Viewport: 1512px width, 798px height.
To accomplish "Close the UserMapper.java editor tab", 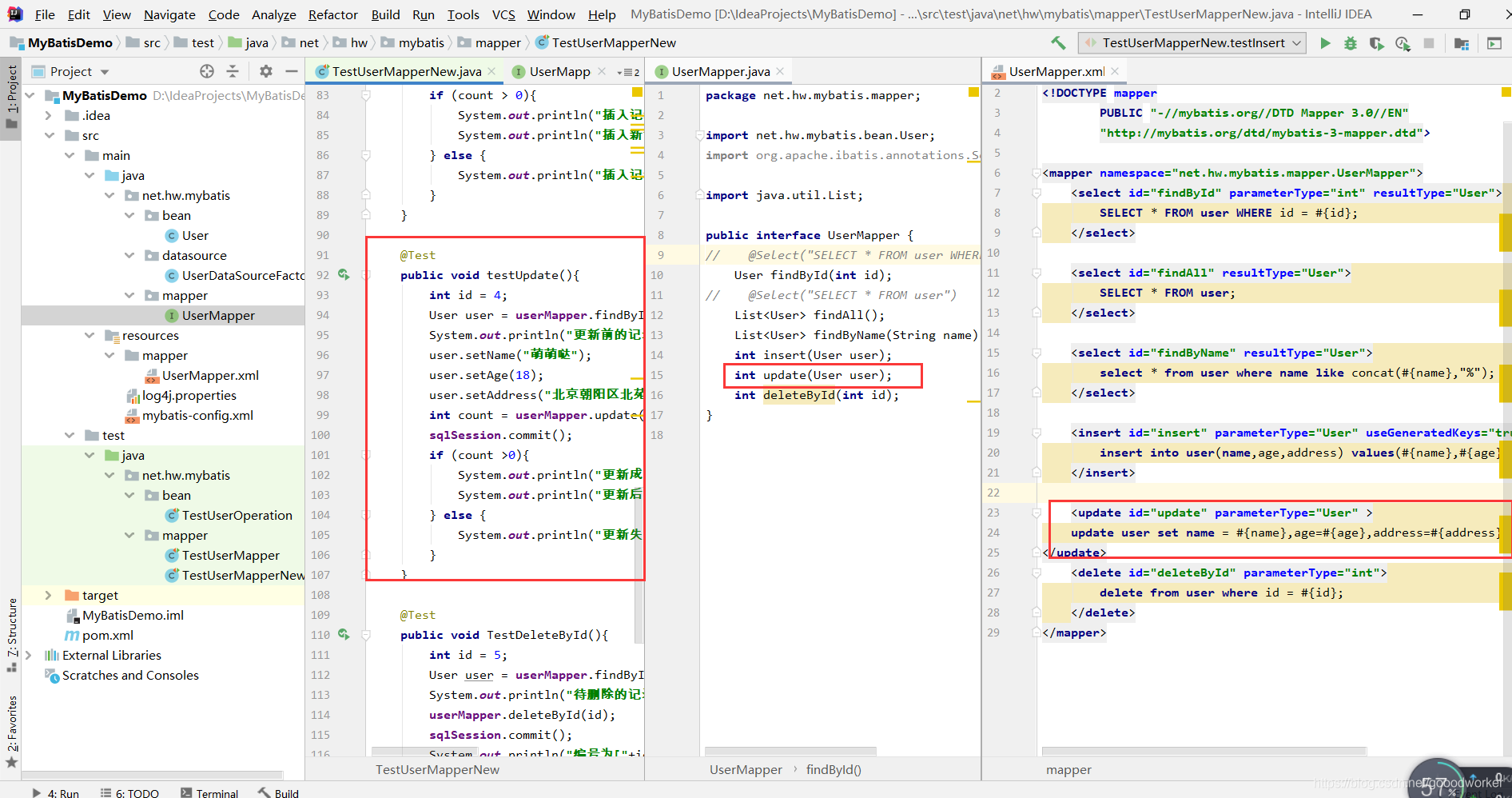I will pyautogui.click(x=780, y=71).
